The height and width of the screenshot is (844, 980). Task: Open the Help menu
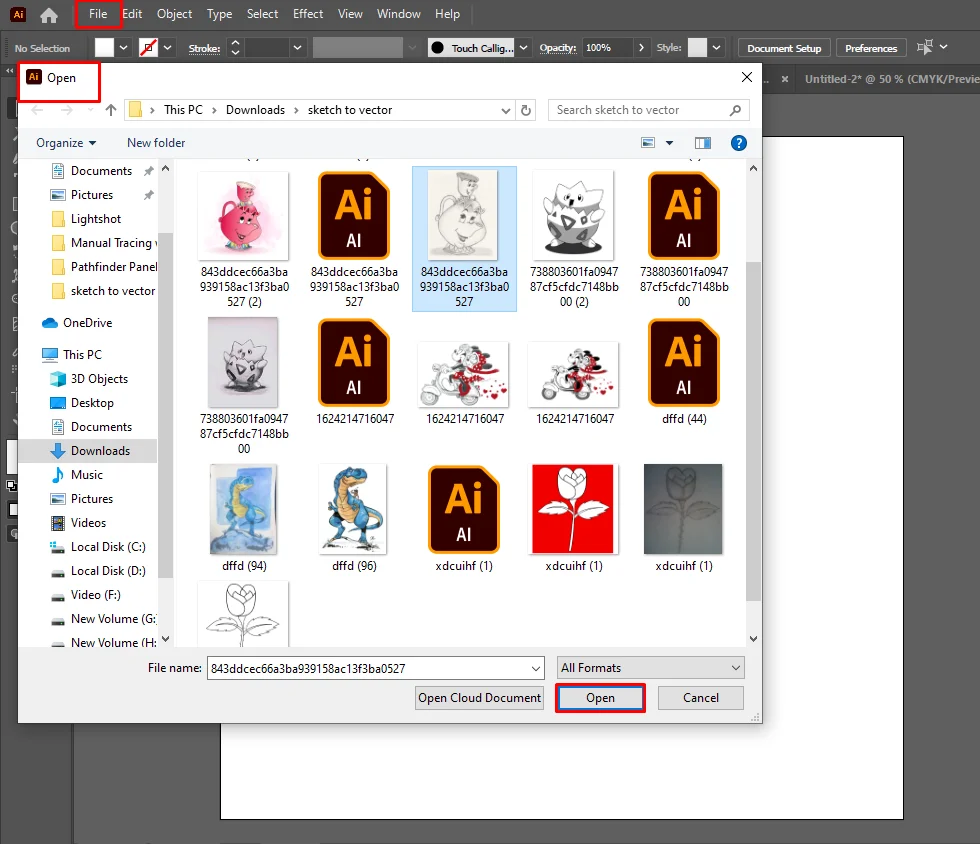(x=448, y=14)
